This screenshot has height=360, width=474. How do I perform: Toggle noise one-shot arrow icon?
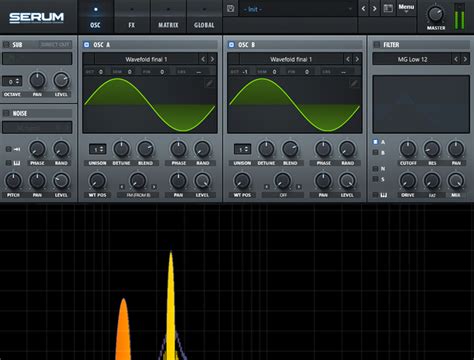[17, 149]
